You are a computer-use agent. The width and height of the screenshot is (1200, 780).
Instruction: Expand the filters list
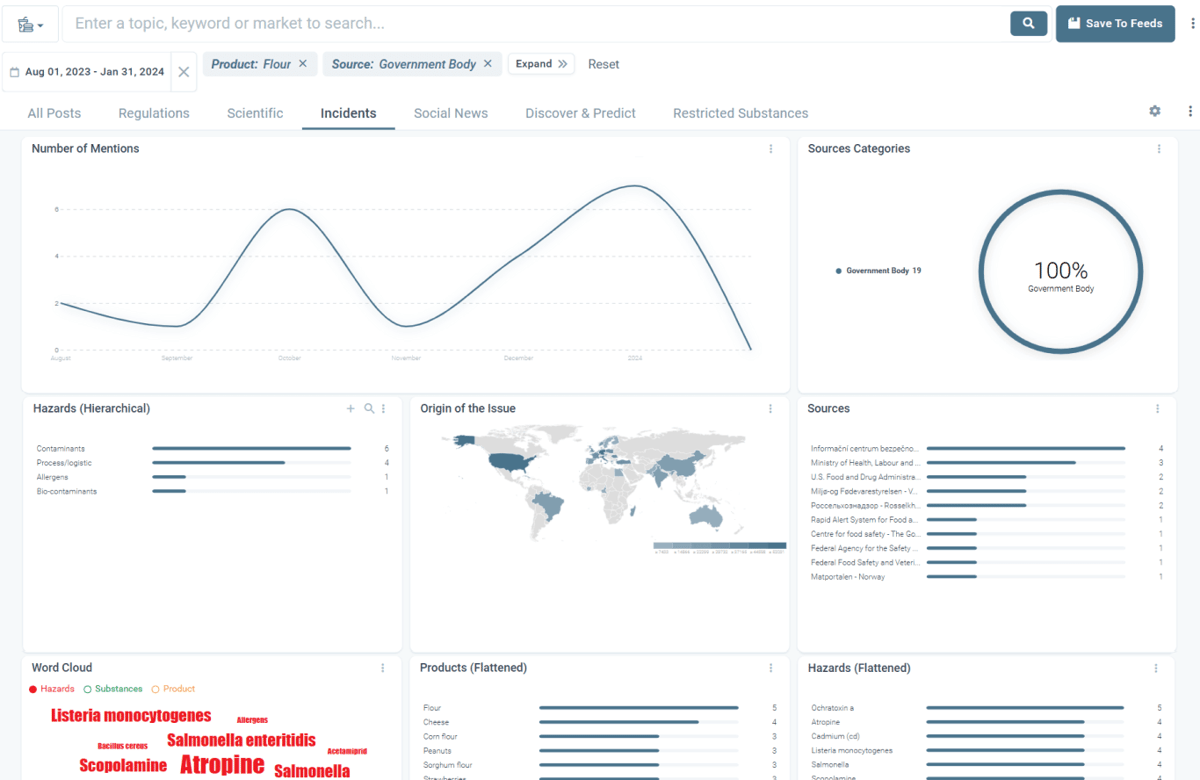(x=542, y=64)
